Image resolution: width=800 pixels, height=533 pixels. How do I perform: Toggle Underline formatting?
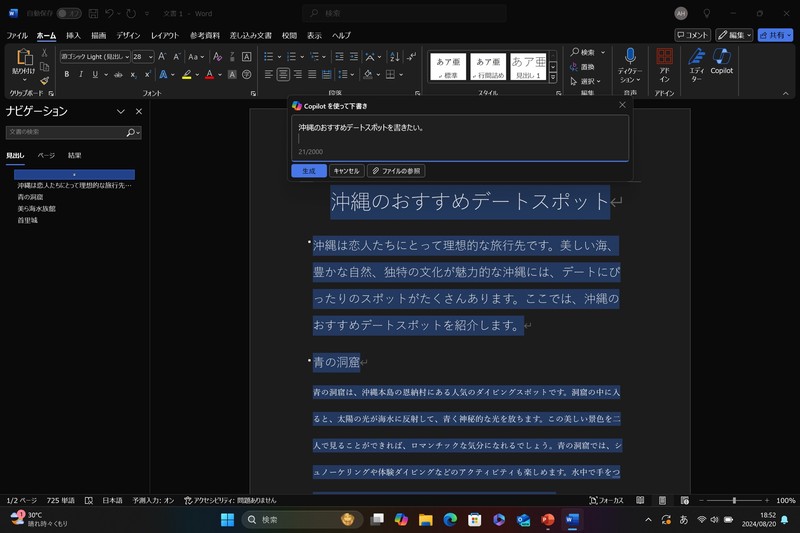95,74
